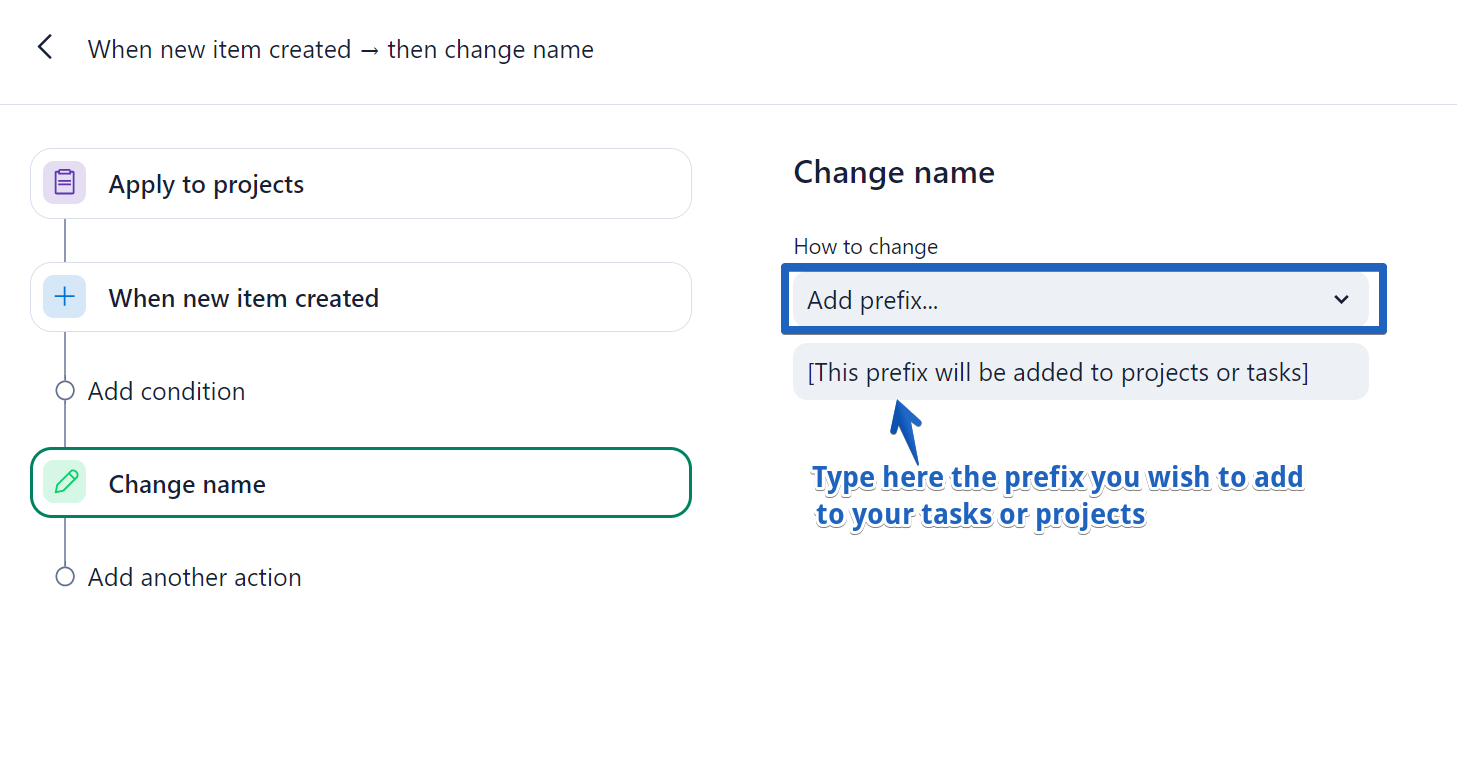The width and height of the screenshot is (1457, 759).
Task: Select the Apply to projects step
Action: pos(360,184)
